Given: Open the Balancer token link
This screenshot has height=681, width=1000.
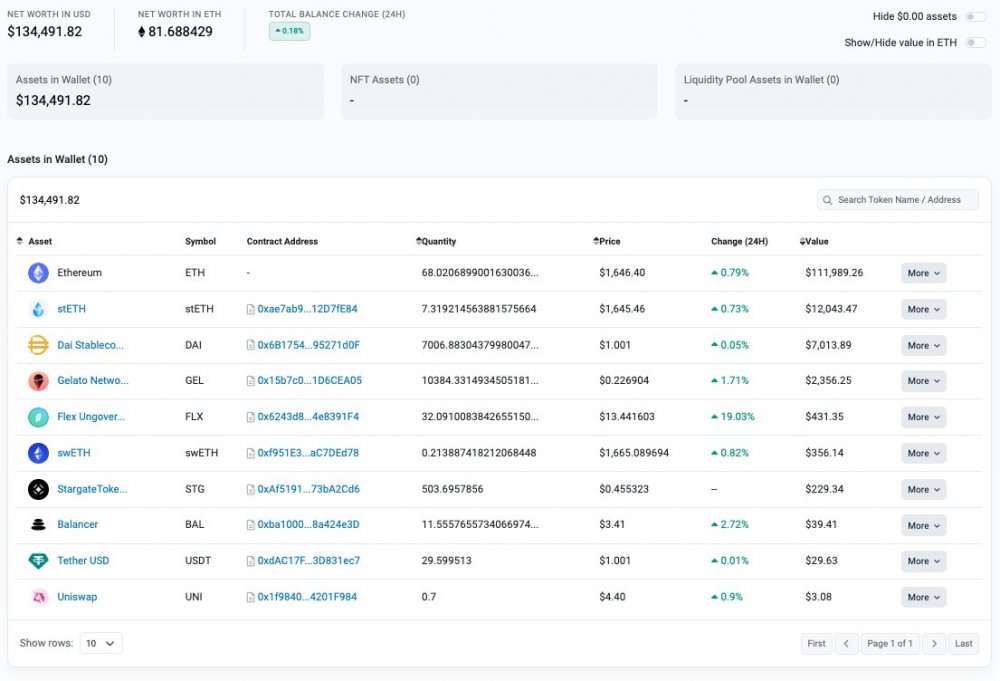Looking at the screenshot, I should [78, 525].
